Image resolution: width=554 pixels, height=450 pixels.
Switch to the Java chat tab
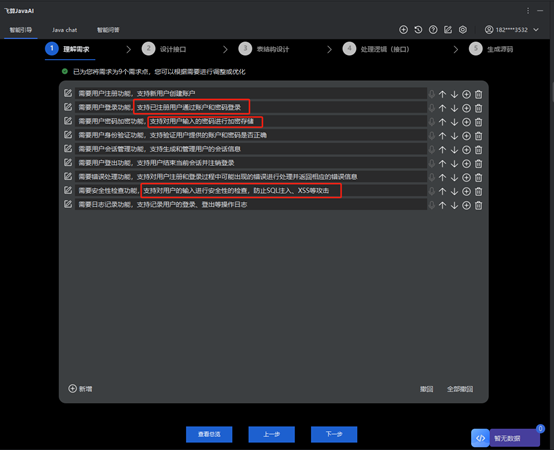tap(64, 30)
